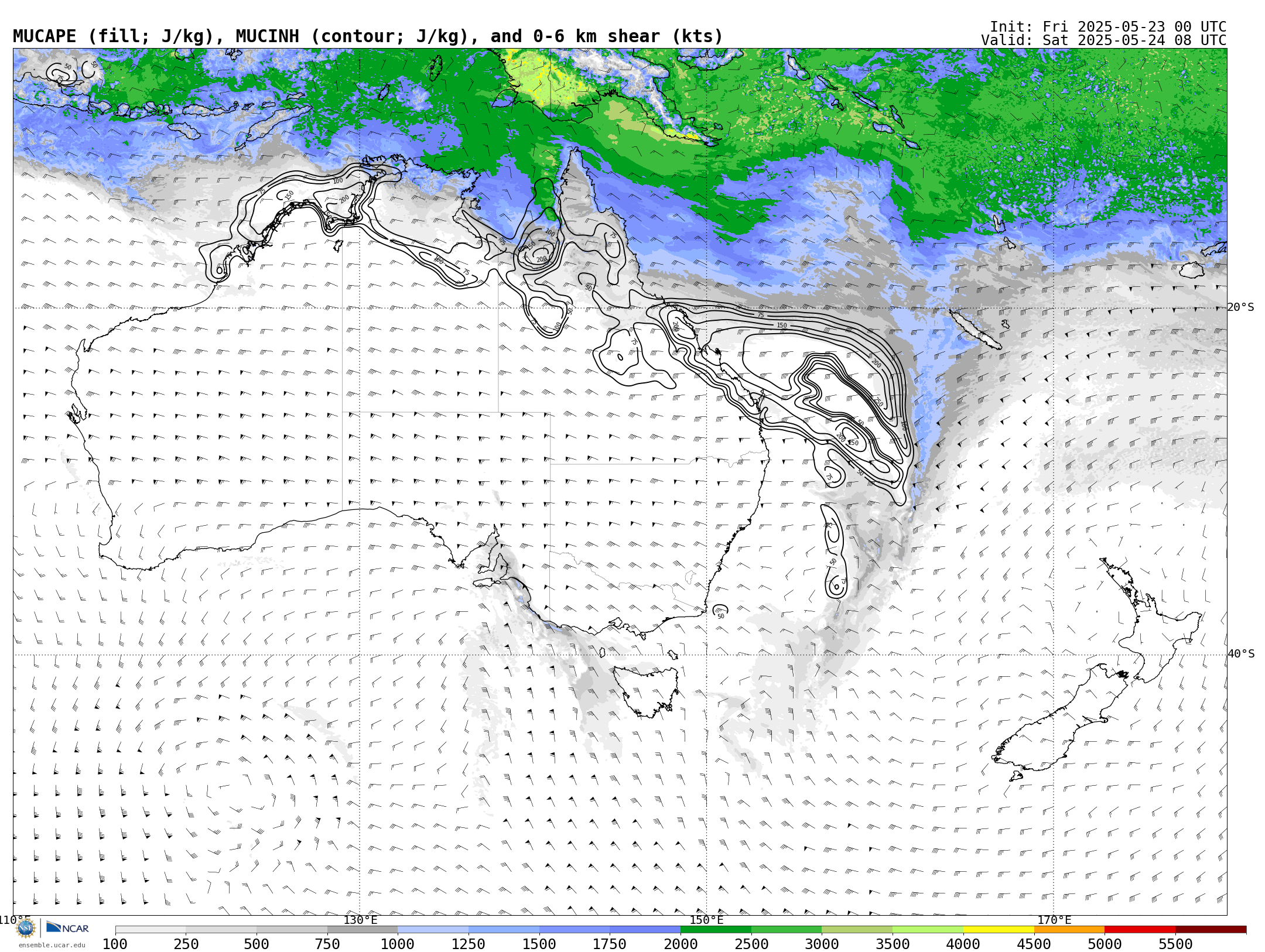Pick the orange 4500–5000 colorbar swatch
1265x952 pixels.
[x=1069, y=930]
